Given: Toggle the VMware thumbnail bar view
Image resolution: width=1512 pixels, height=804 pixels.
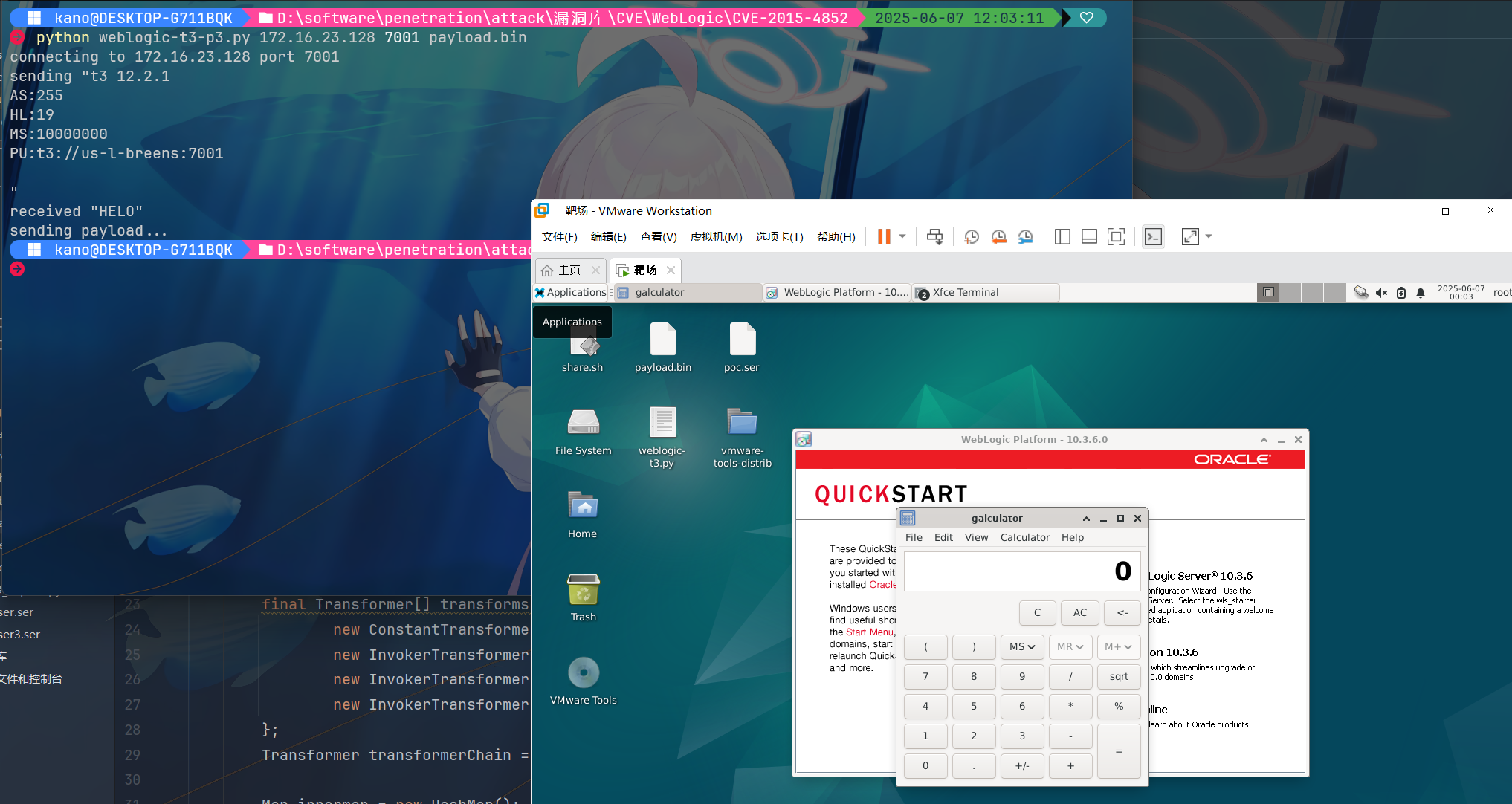Looking at the screenshot, I should (1089, 237).
